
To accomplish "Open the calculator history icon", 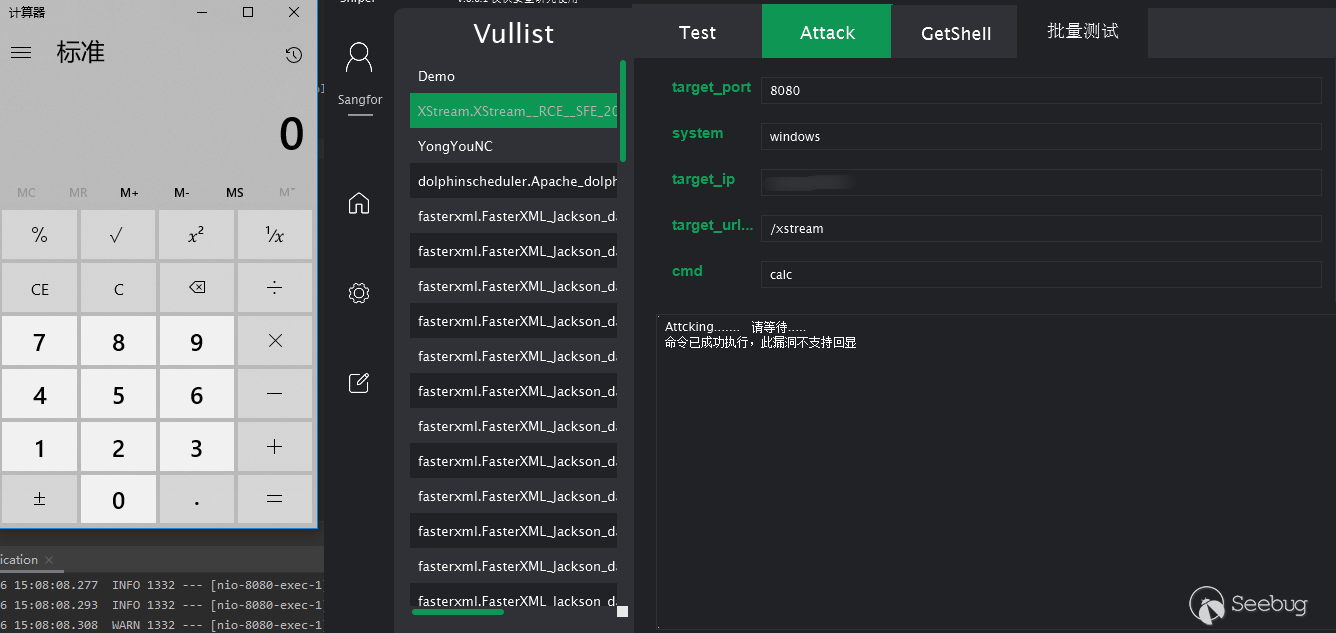I will pyautogui.click(x=293, y=55).
